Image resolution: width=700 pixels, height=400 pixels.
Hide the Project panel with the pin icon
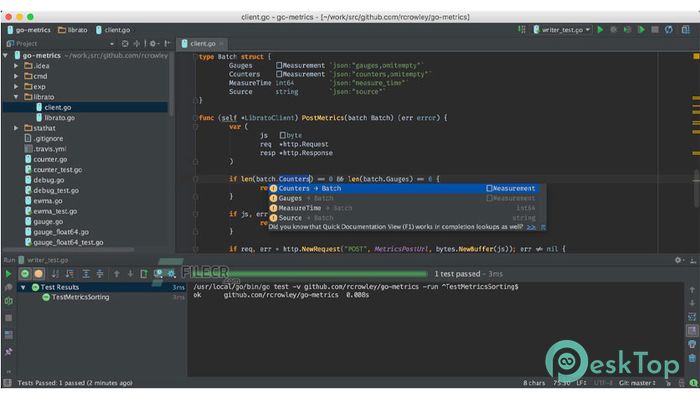tap(167, 44)
